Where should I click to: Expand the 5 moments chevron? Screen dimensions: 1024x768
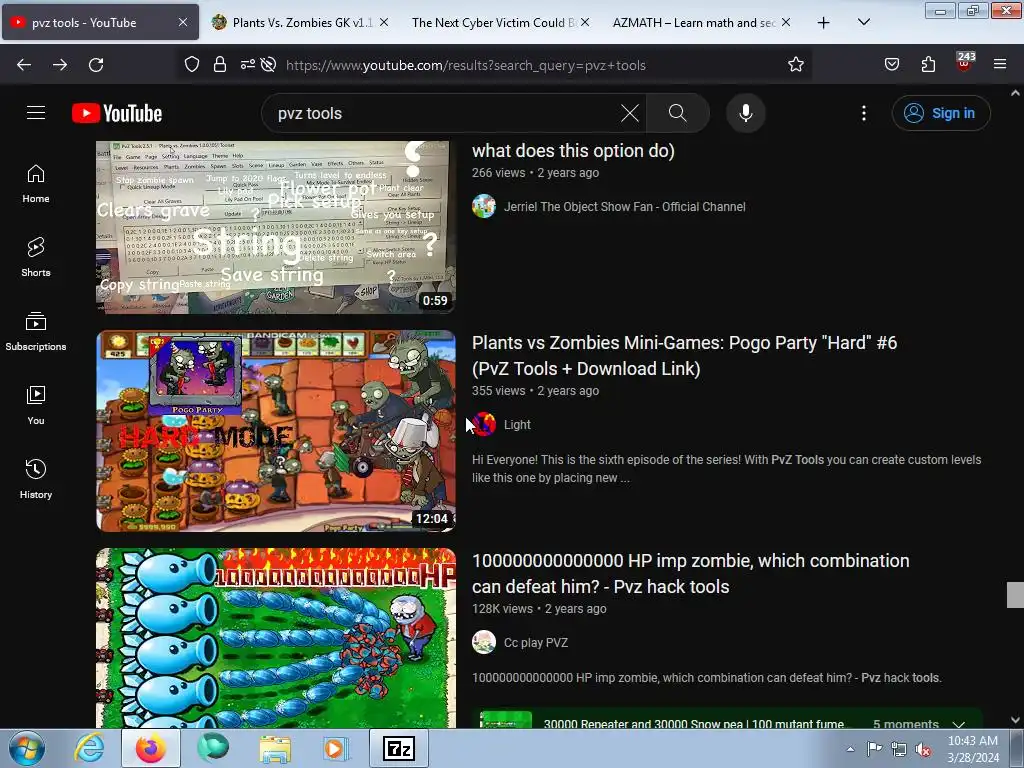(959, 723)
